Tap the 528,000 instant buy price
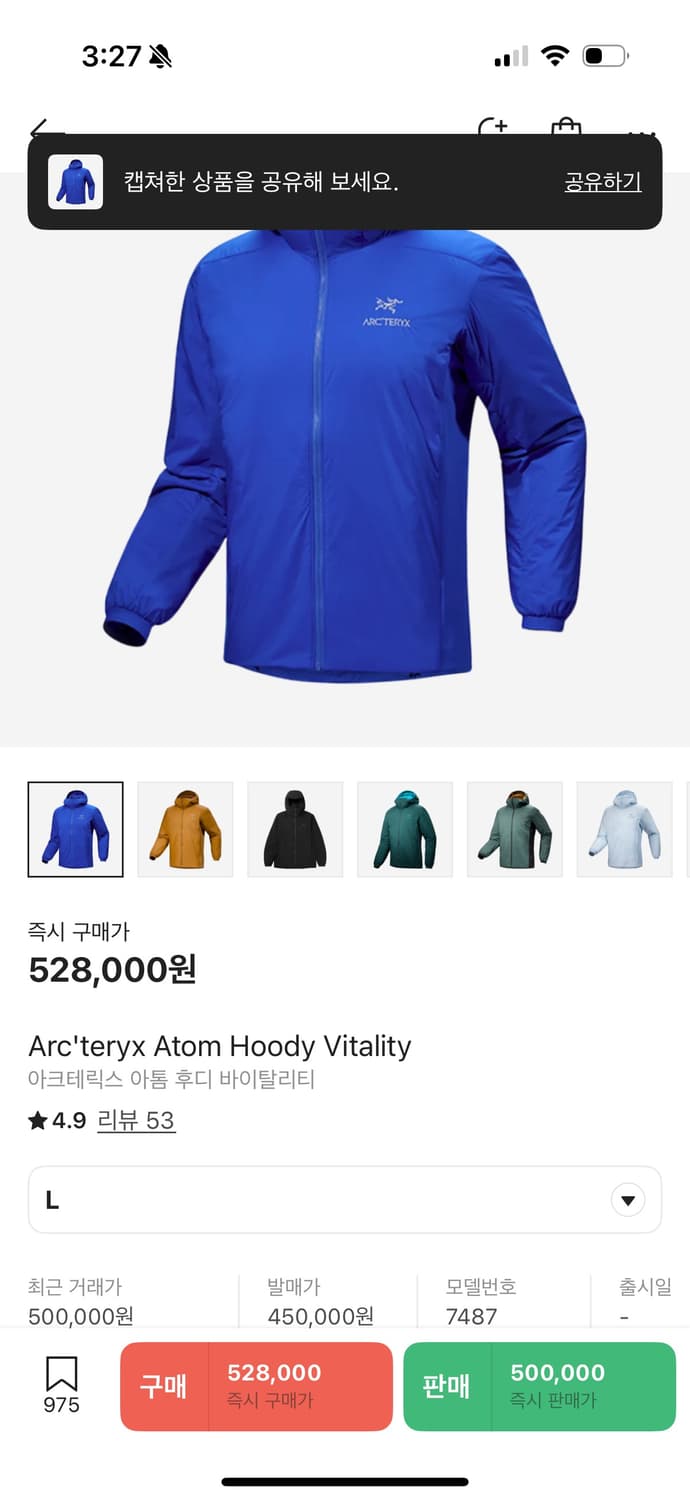The width and height of the screenshot is (690, 1500). [274, 1373]
